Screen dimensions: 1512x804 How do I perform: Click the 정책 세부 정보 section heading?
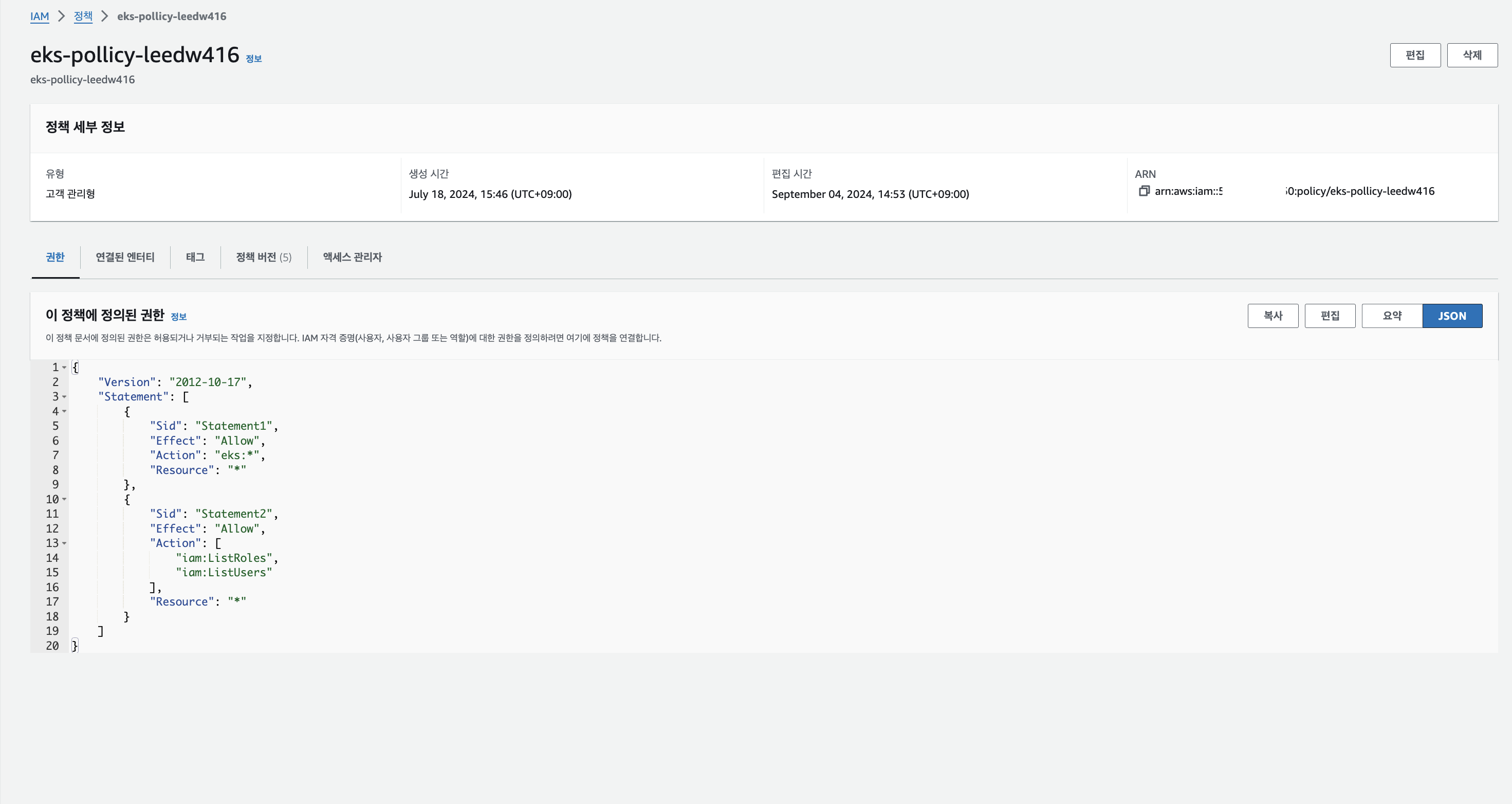coord(85,127)
